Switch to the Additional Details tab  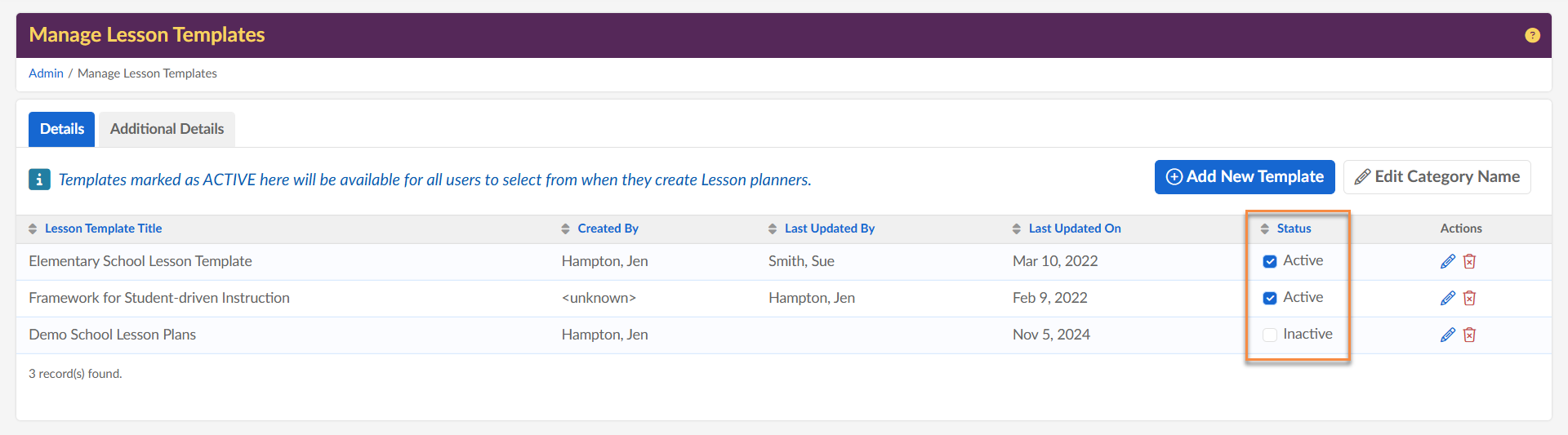167,129
